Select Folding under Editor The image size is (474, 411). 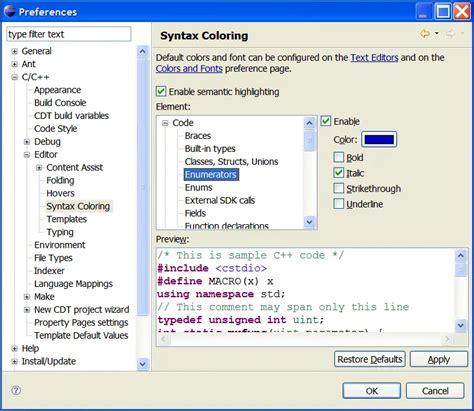point(60,180)
